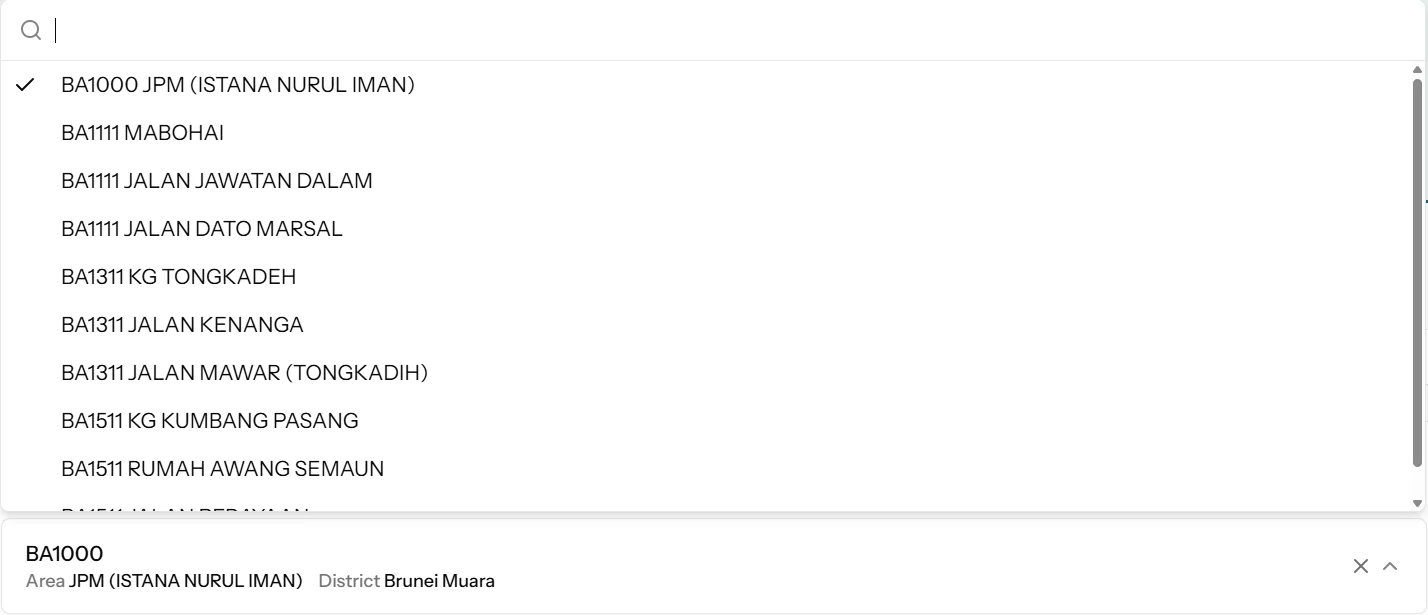The width and height of the screenshot is (1428, 615).
Task: Select BA1511 RUMAH AWANG SEMAUN
Action: pos(222,469)
